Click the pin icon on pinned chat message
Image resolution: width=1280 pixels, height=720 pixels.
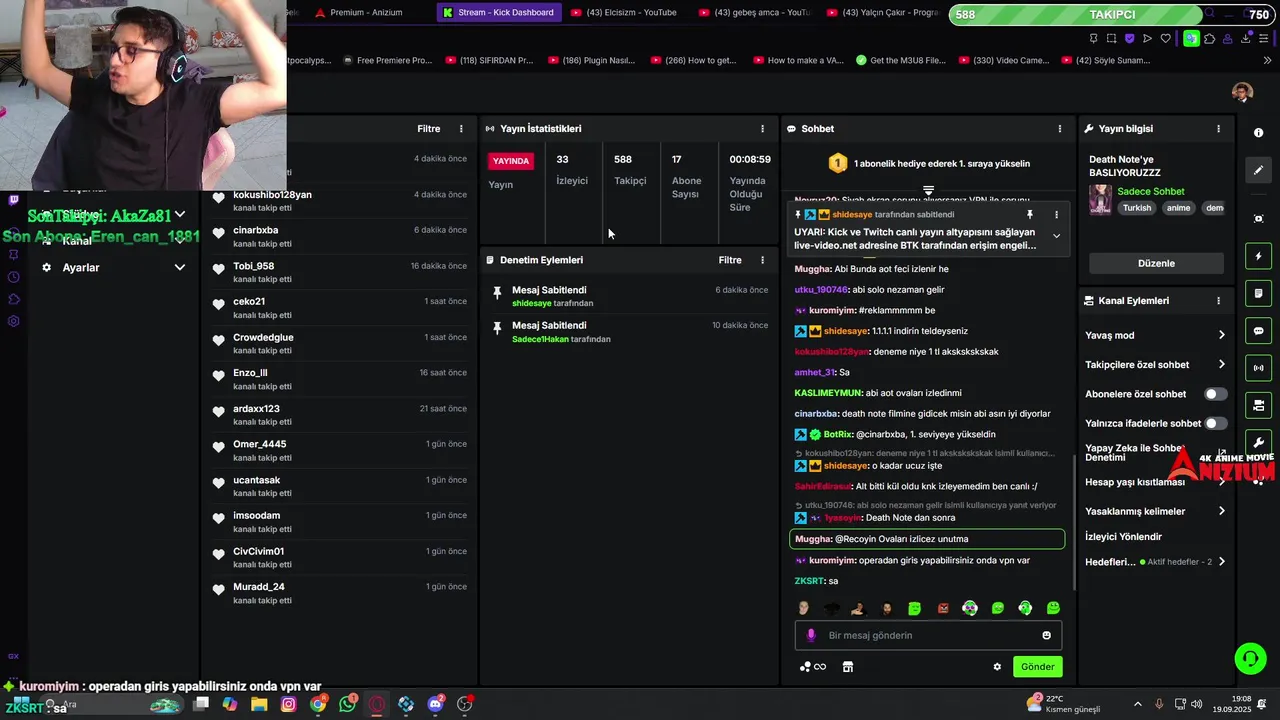pyautogui.click(x=1029, y=215)
